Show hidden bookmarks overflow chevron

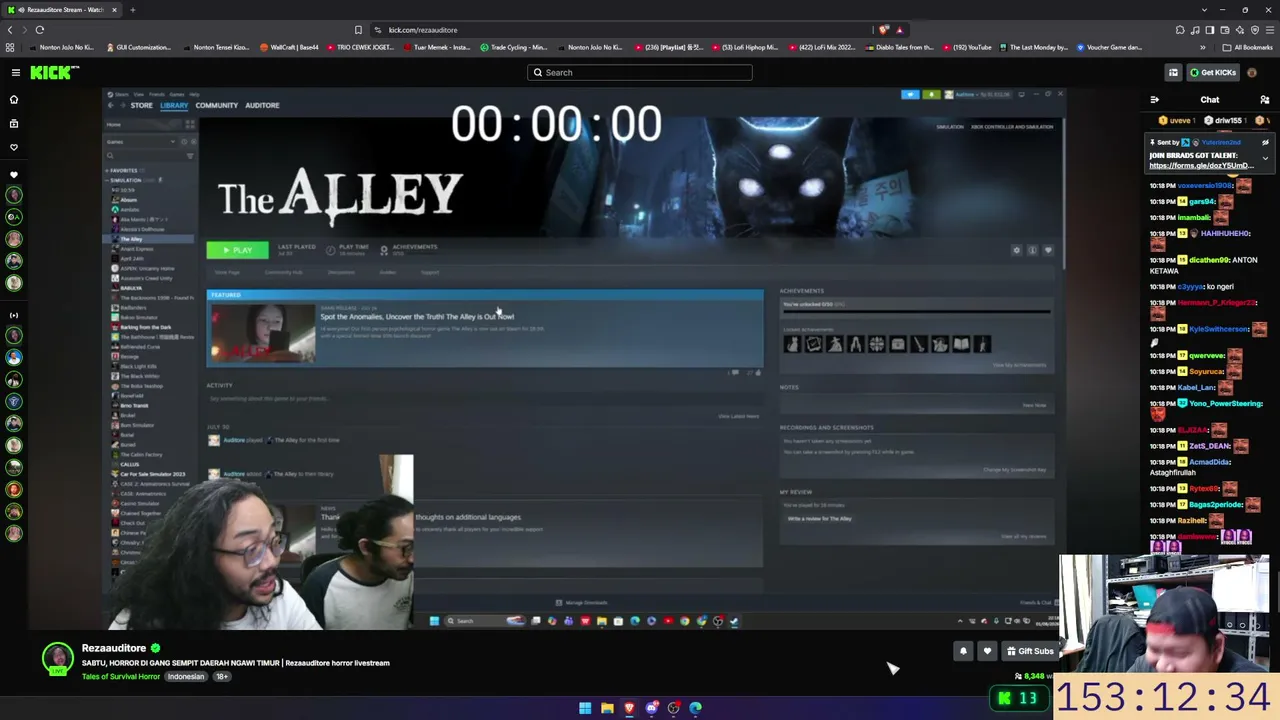coord(1203,47)
